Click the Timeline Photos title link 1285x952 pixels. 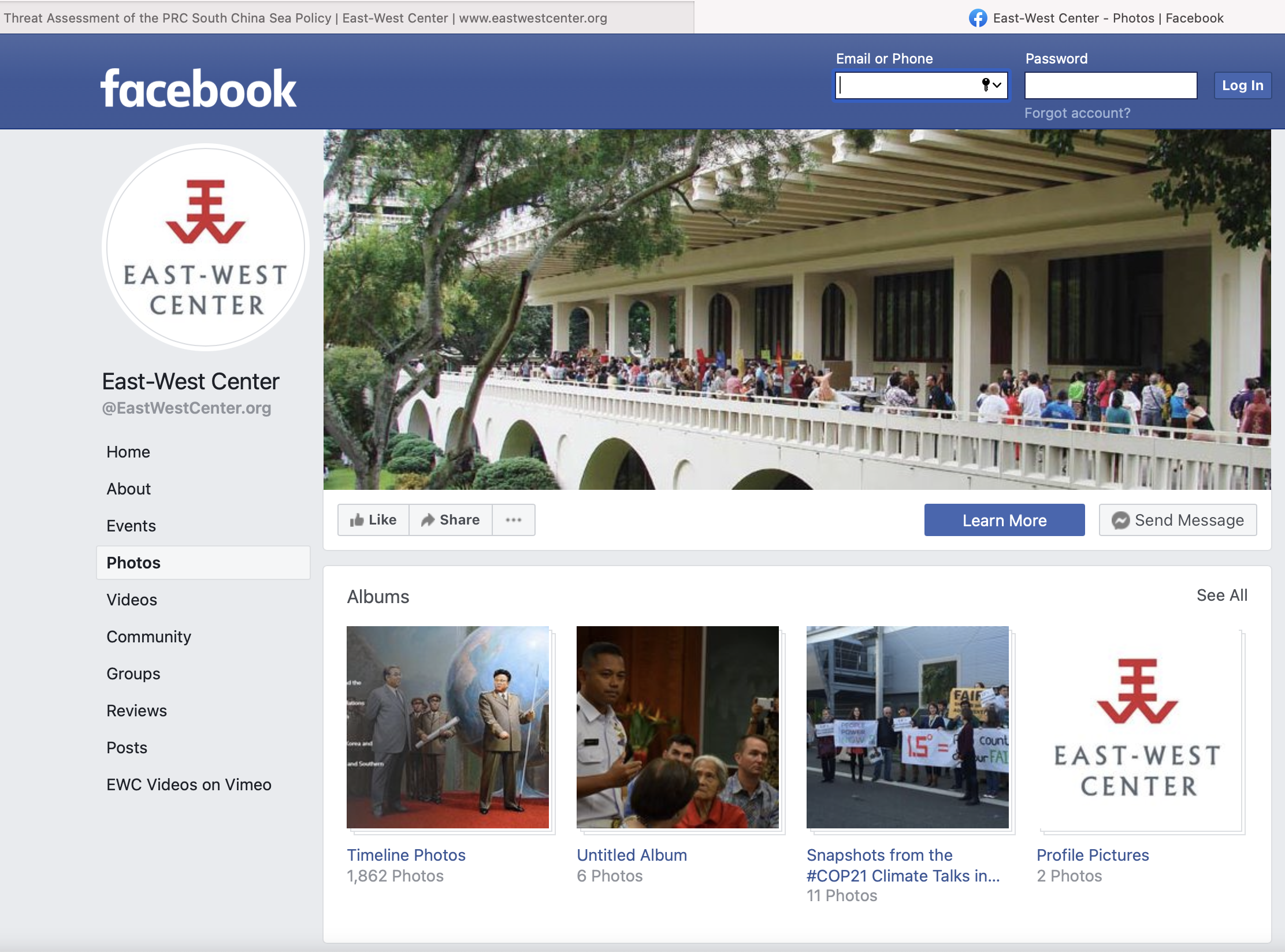(x=406, y=855)
